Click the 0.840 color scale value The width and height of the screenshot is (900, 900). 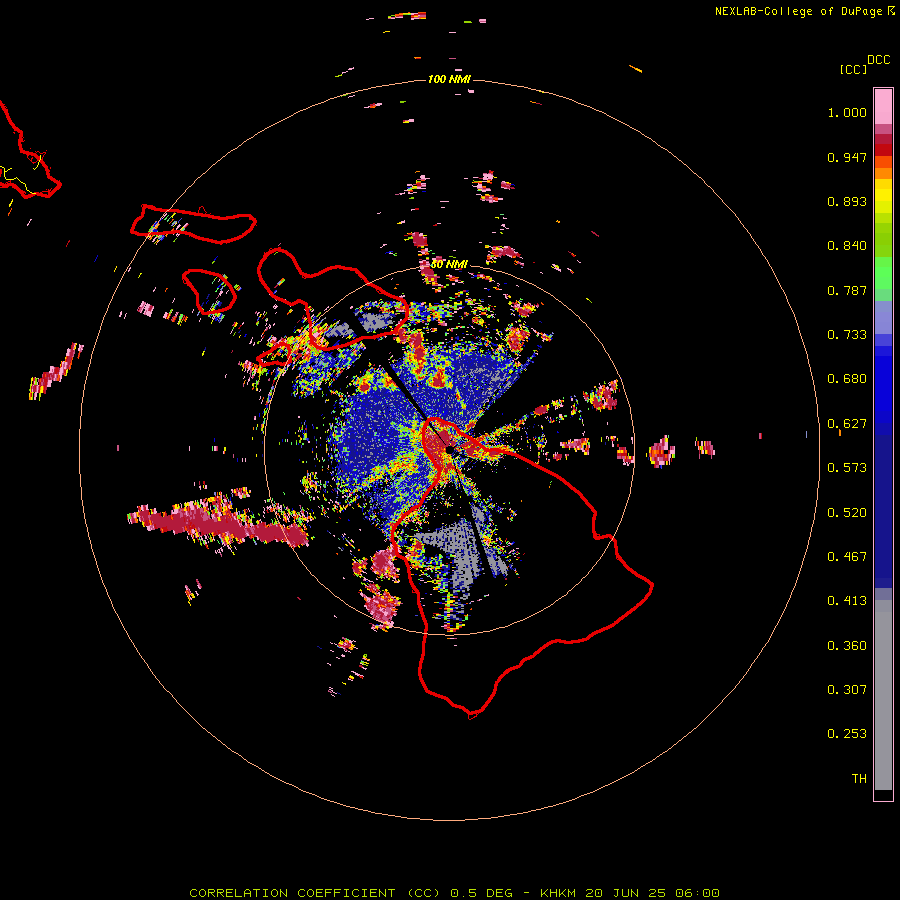[847, 246]
